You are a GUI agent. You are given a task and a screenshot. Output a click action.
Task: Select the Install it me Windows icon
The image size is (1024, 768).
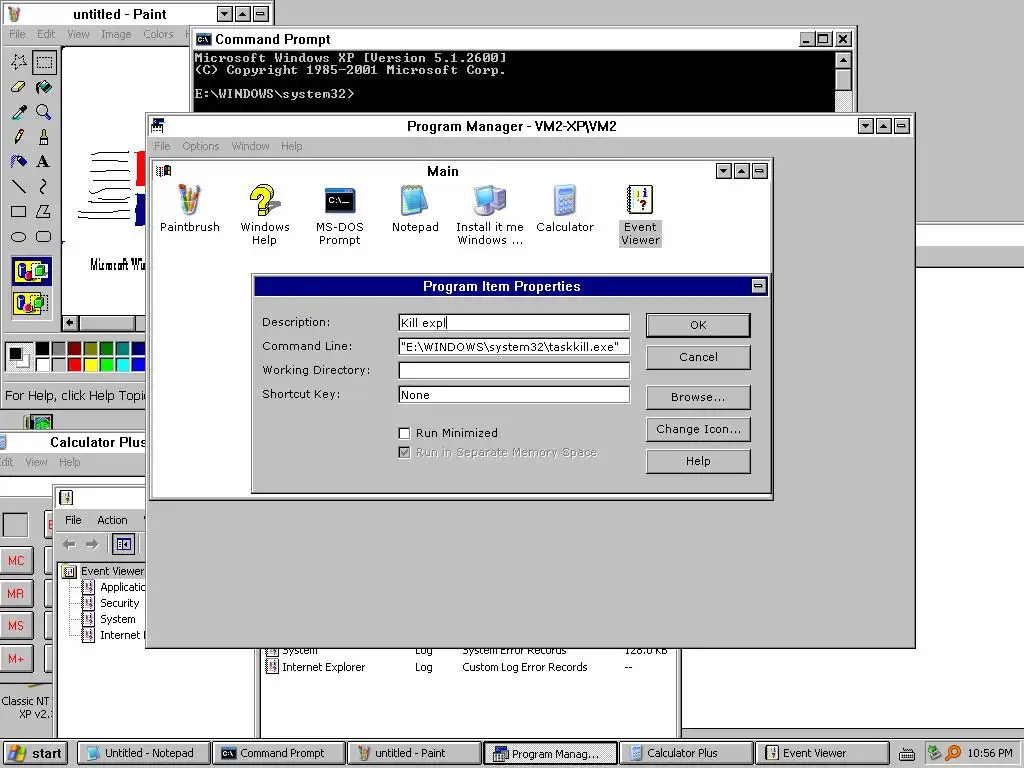[490, 215]
